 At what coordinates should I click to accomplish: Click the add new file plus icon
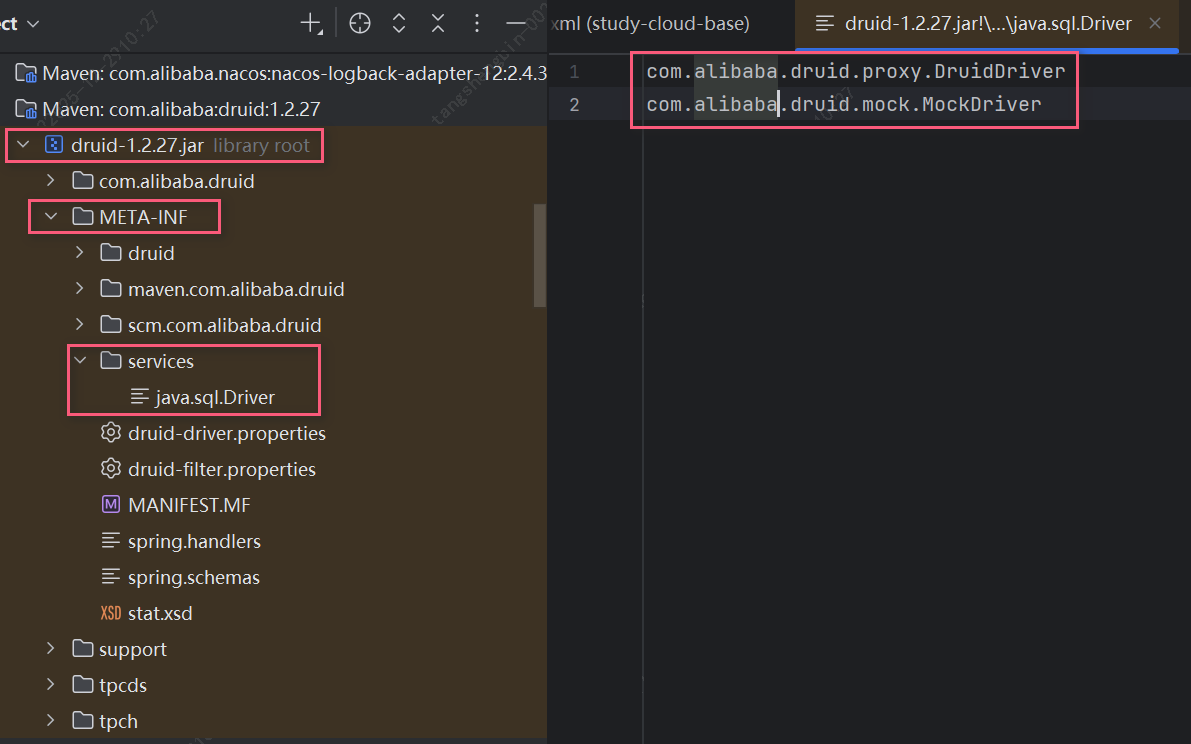click(311, 24)
